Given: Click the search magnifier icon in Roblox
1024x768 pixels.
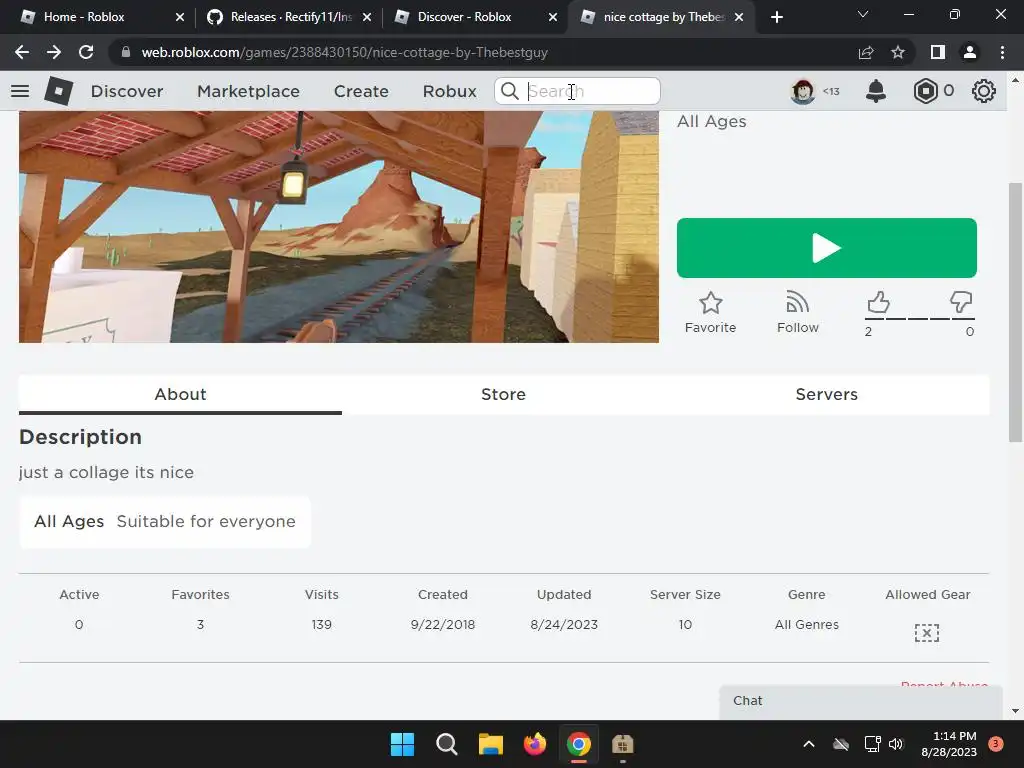Looking at the screenshot, I should [509, 91].
